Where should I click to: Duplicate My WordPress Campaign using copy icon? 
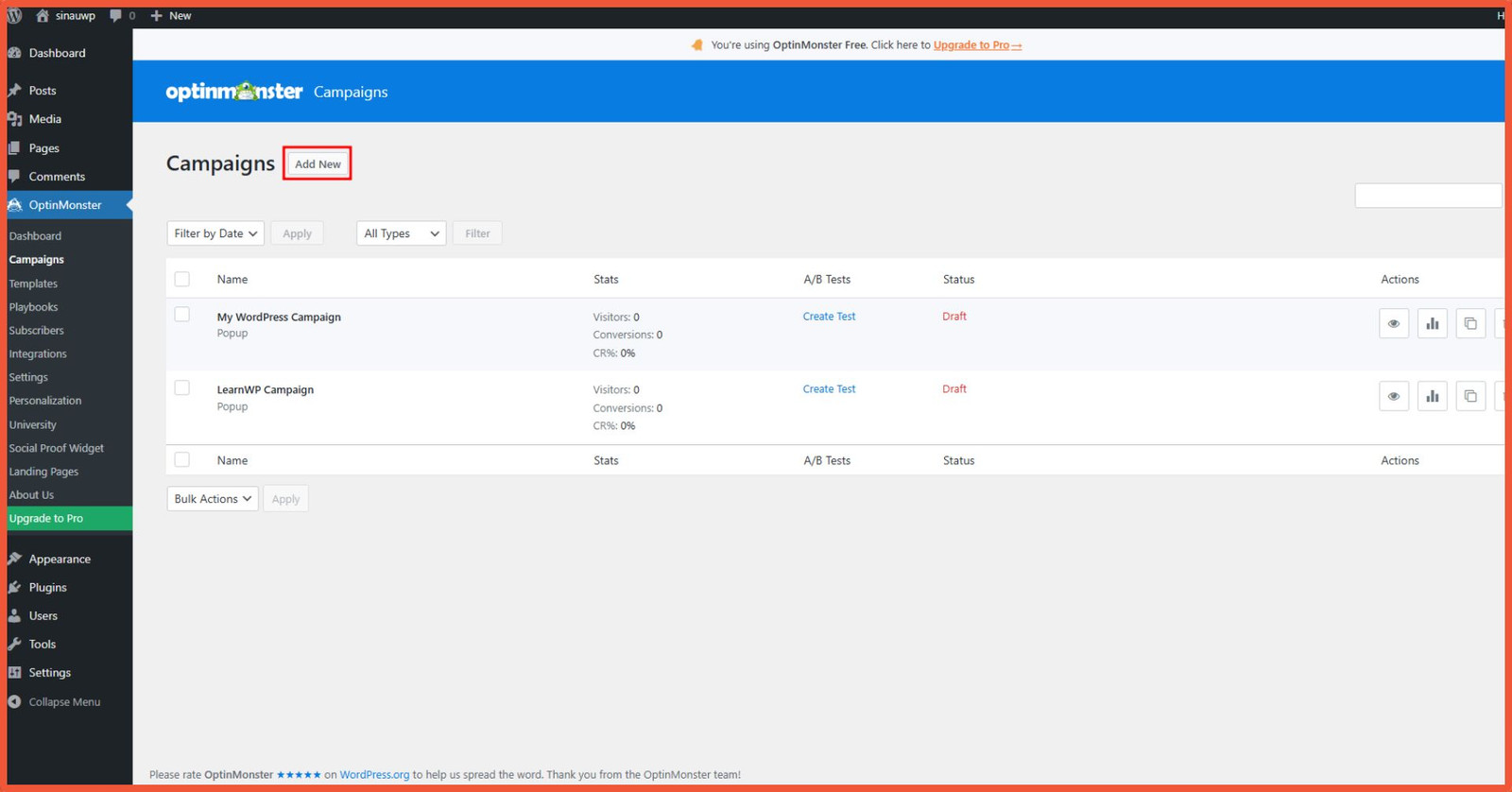coord(1470,323)
